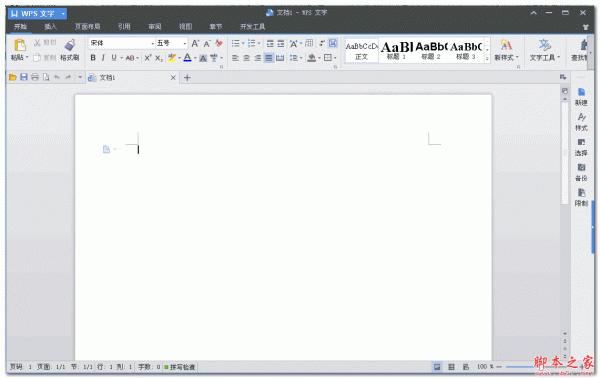Click the font color A swatch

tap(187, 58)
